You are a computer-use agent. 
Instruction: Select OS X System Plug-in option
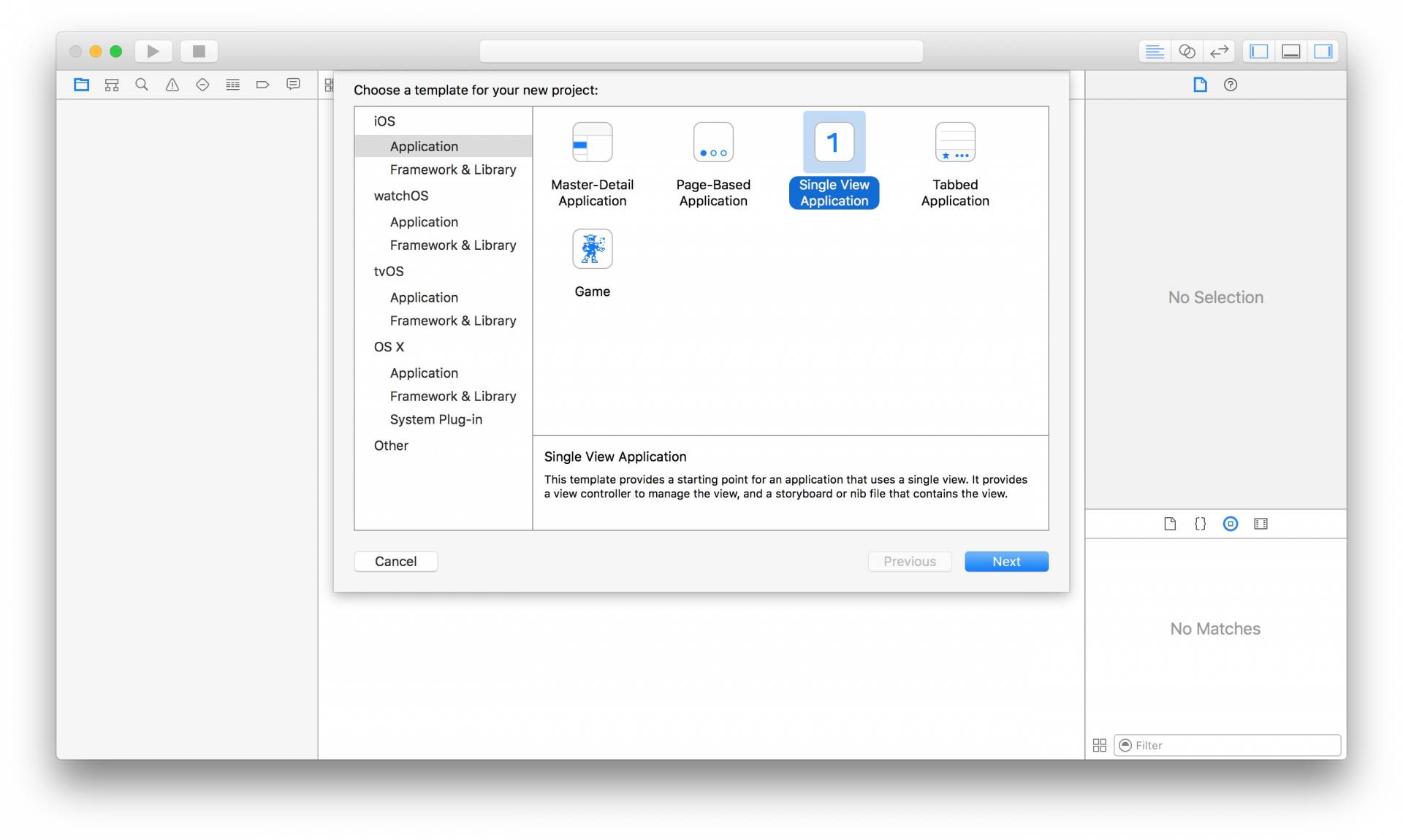(x=436, y=419)
